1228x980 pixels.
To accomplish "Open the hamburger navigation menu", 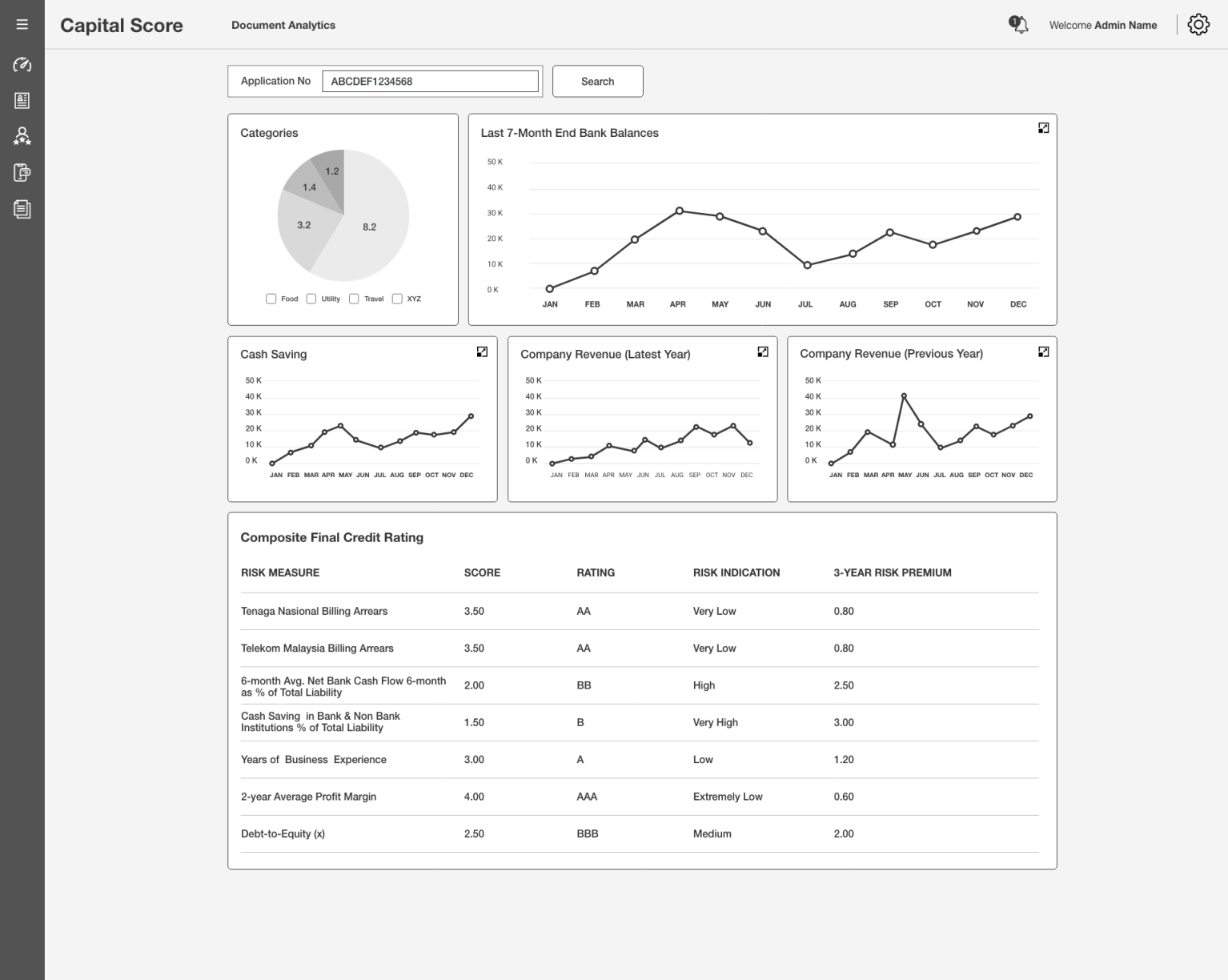I will click(22, 24).
